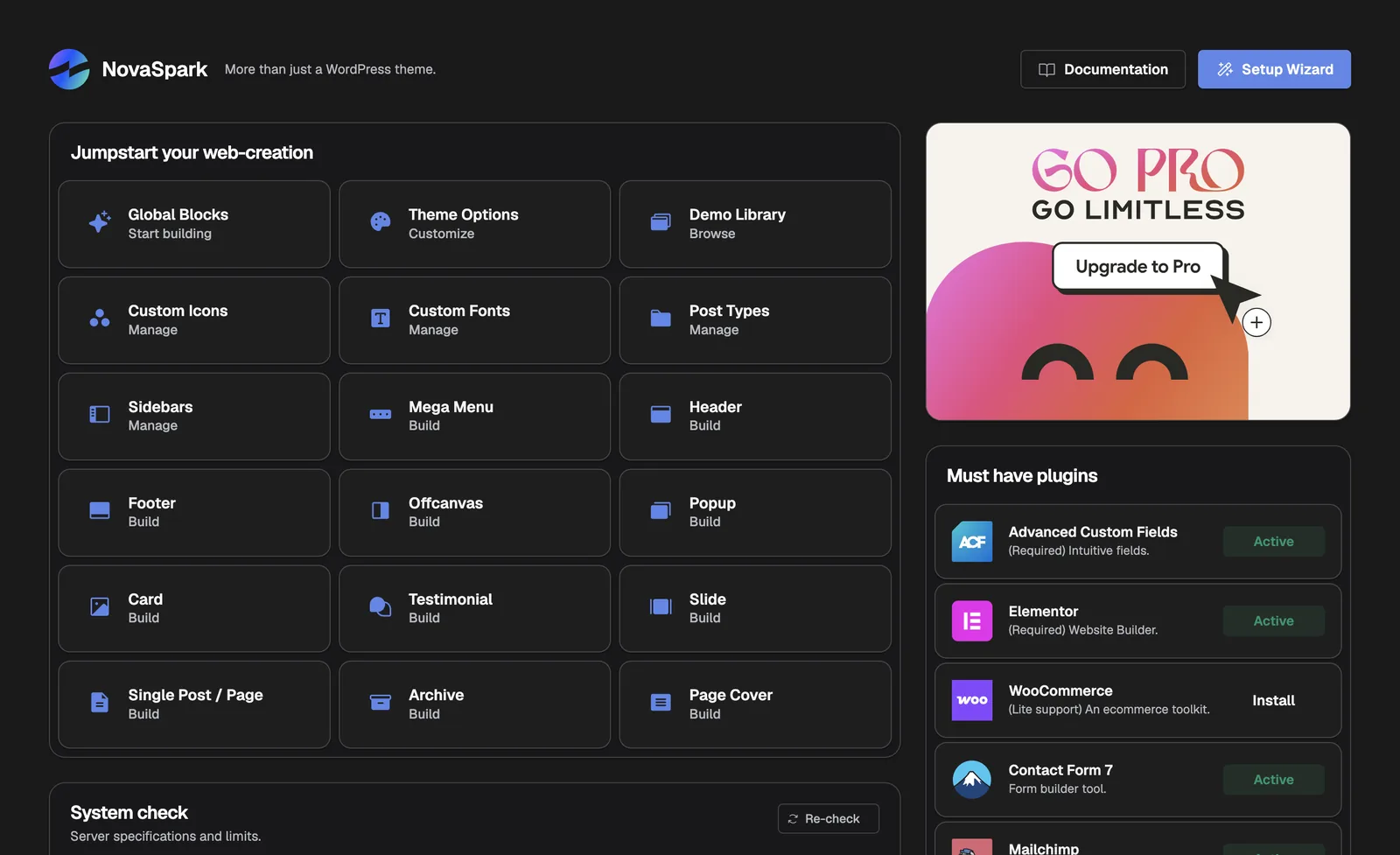This screenshot has width=1400, height=855.
Task: Click Active status for Elementor
Action: (x=1273, y=621)
